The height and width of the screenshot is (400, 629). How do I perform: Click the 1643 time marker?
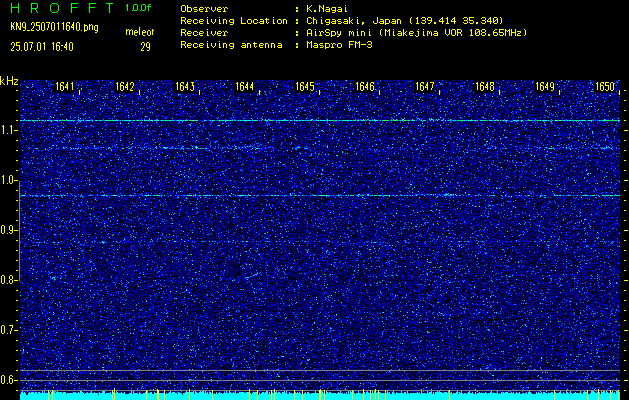(185, 87)
